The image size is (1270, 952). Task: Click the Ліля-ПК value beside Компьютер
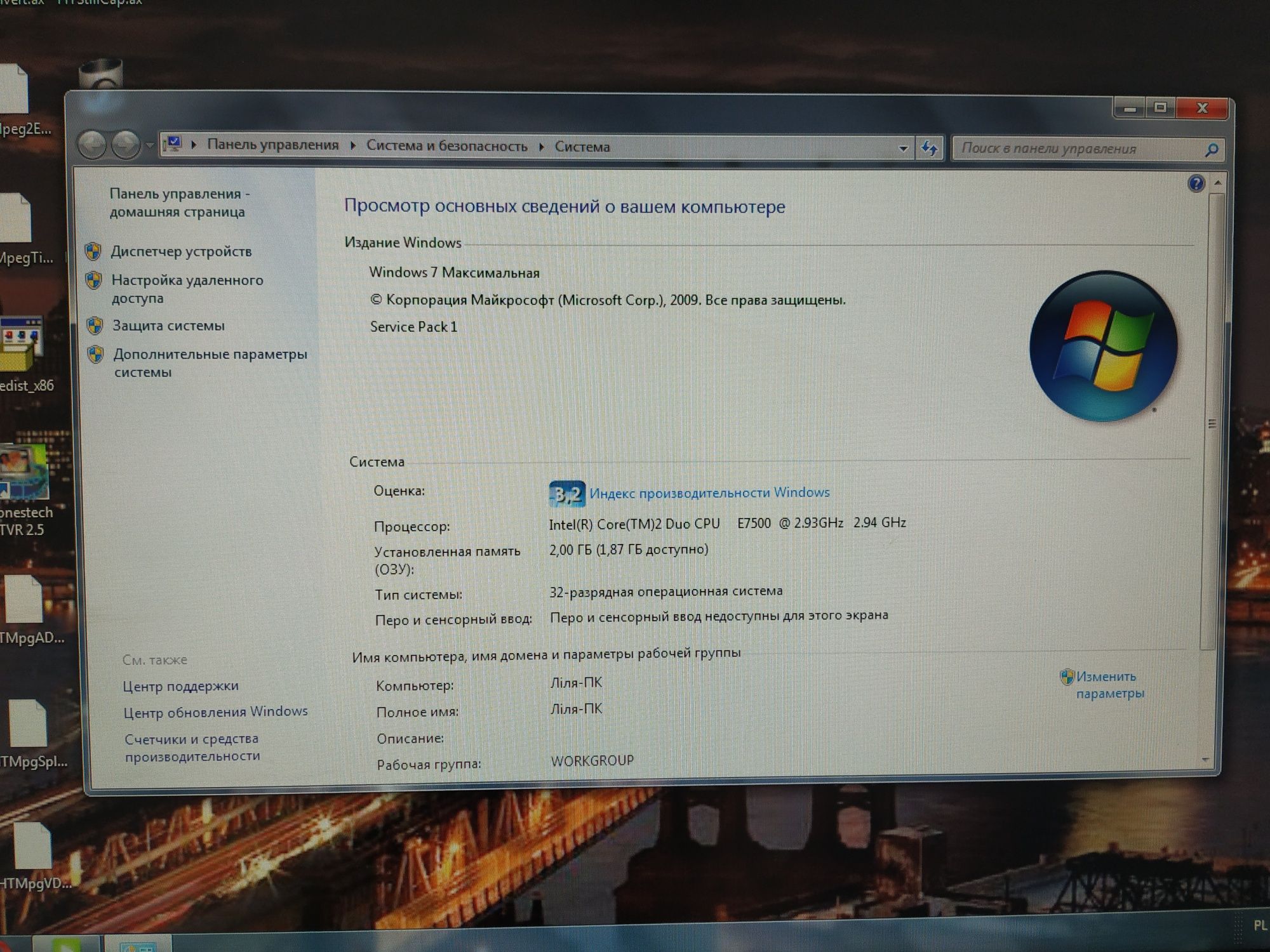577,683
